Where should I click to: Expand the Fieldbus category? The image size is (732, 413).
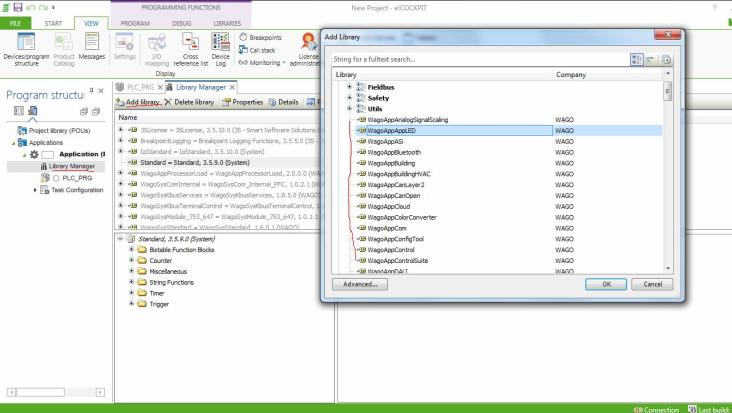click(349, 87)
